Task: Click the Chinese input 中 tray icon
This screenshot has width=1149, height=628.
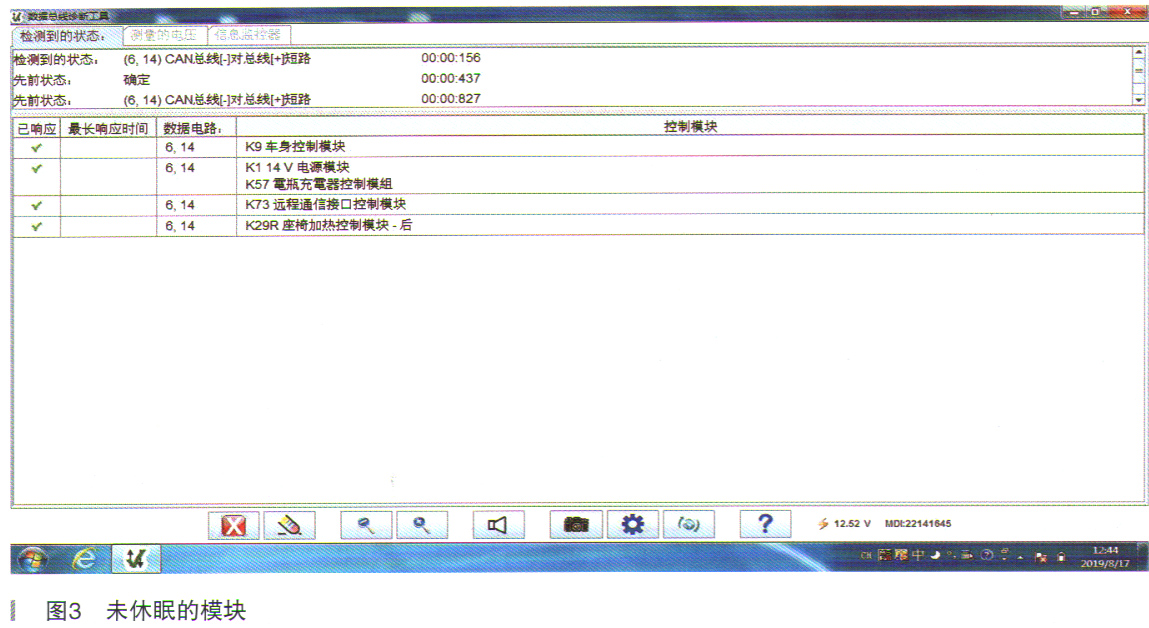Action: [917, 556]
